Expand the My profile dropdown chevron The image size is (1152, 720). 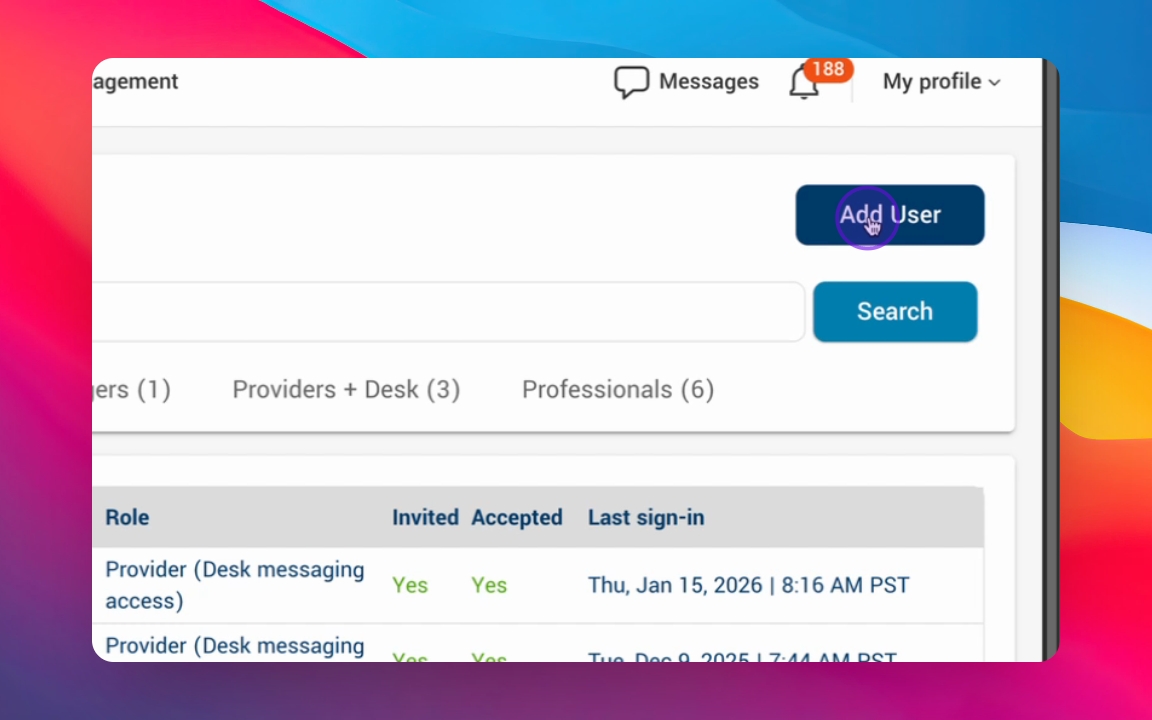tap(994, 83)
